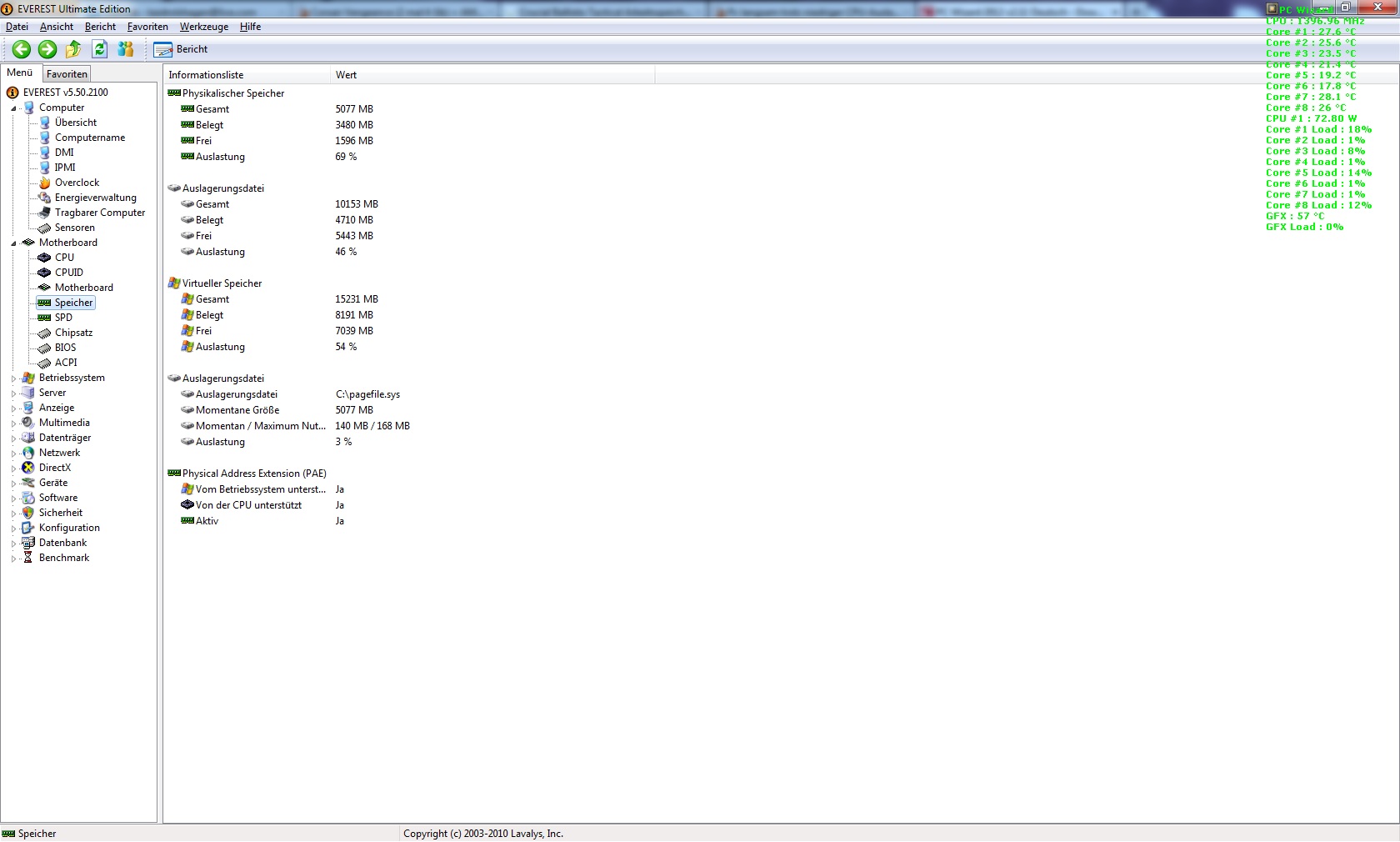
Task: Click the Wert column header
Action: (492, 75)
